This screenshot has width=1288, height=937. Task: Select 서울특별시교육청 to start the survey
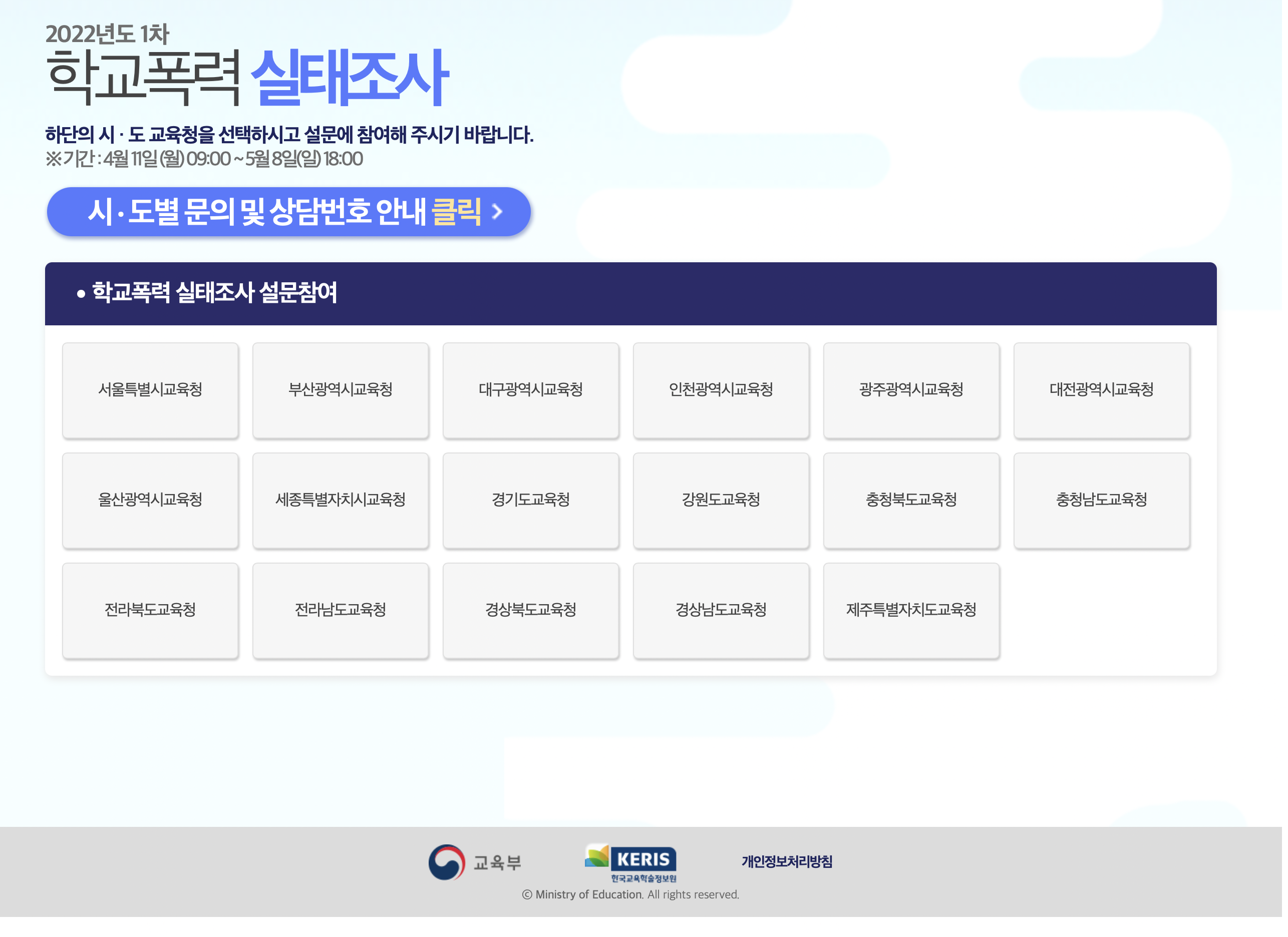tap(151, 390)
